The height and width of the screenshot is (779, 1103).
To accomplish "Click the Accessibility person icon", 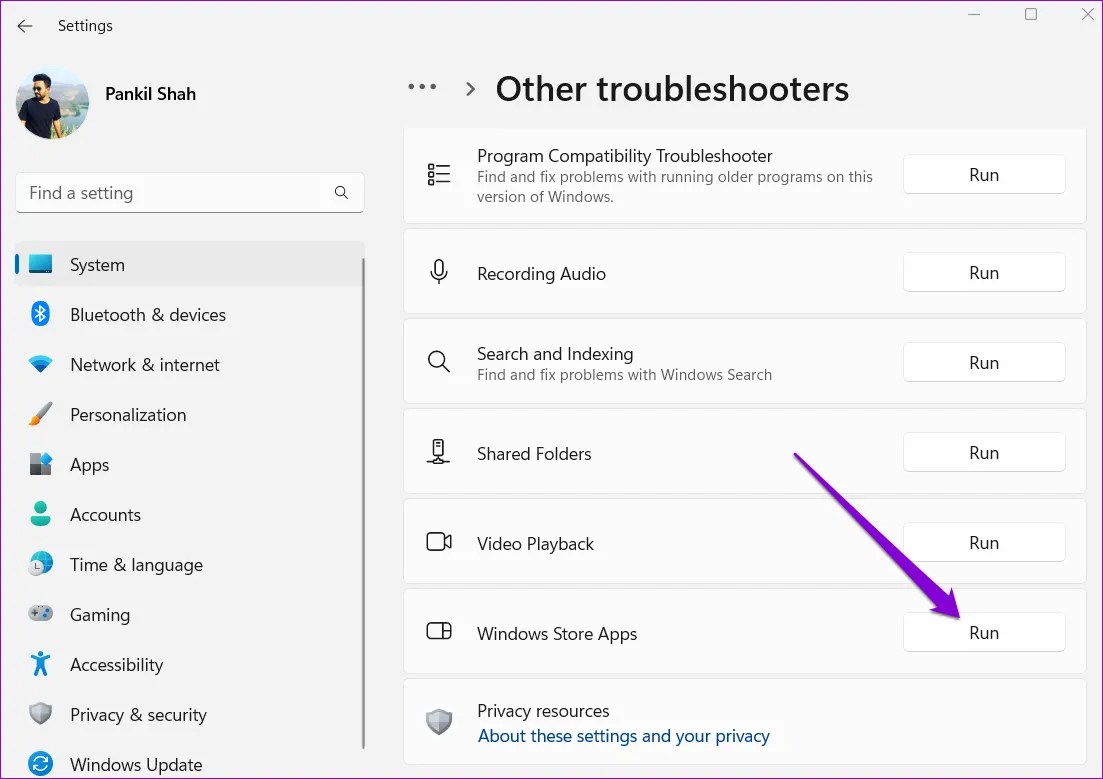I will click(x=40, y=664).
